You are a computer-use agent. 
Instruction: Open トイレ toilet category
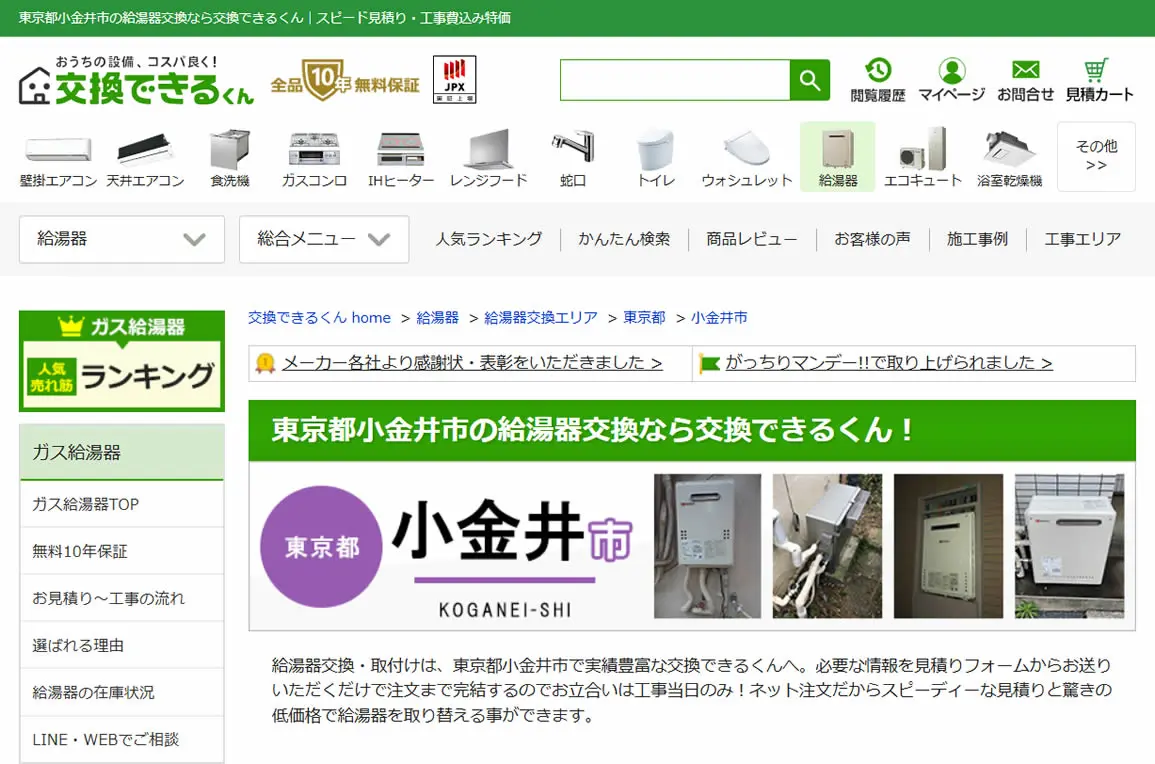click(656, 158)
